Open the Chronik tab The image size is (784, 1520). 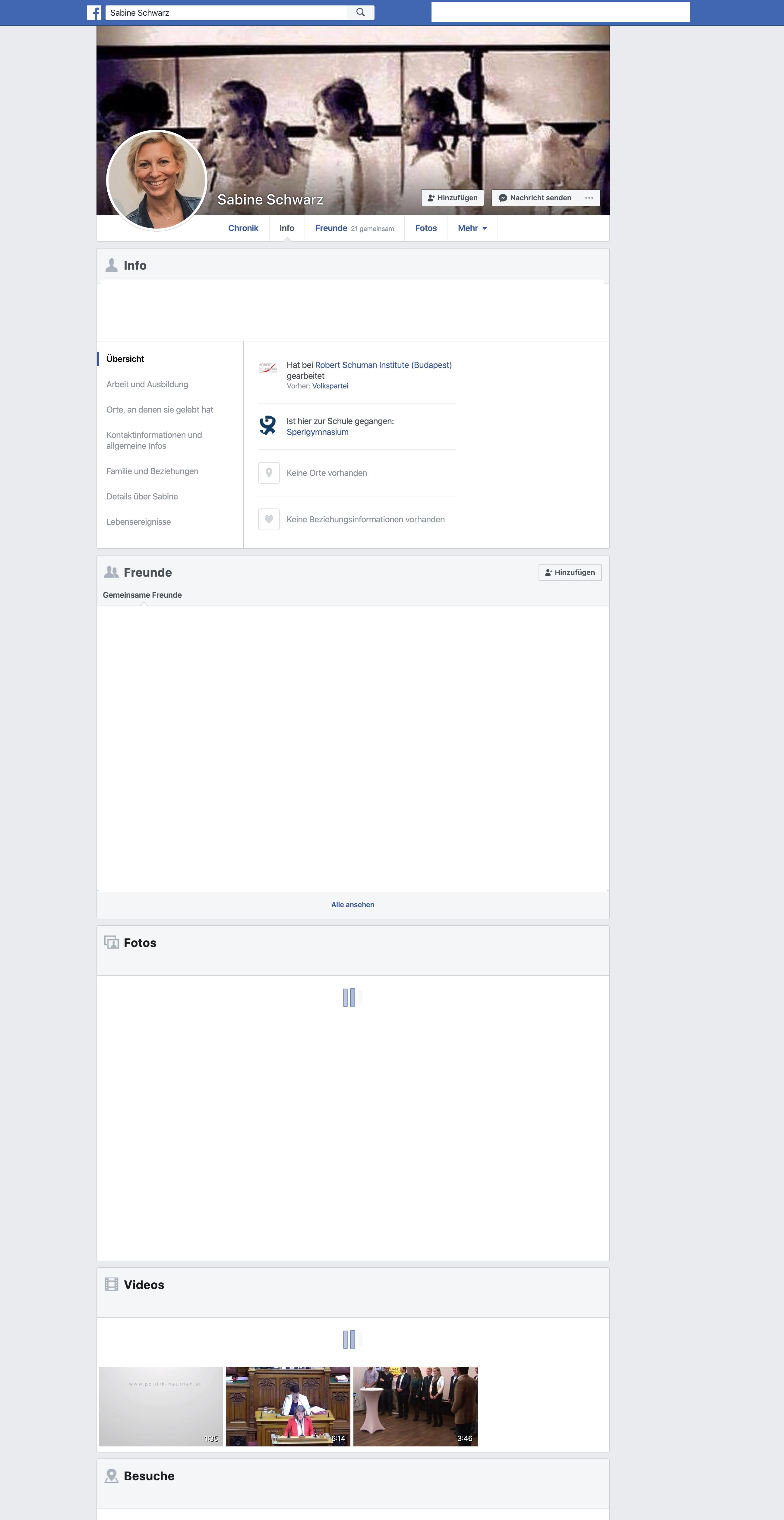click(x=243, y=228)
